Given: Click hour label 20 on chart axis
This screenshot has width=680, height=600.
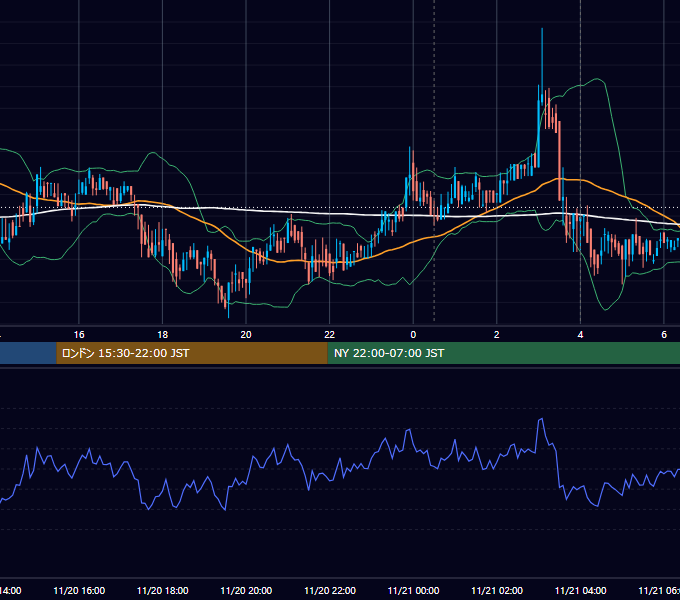Looking at the screenshot, I should [x=246, y=335].
